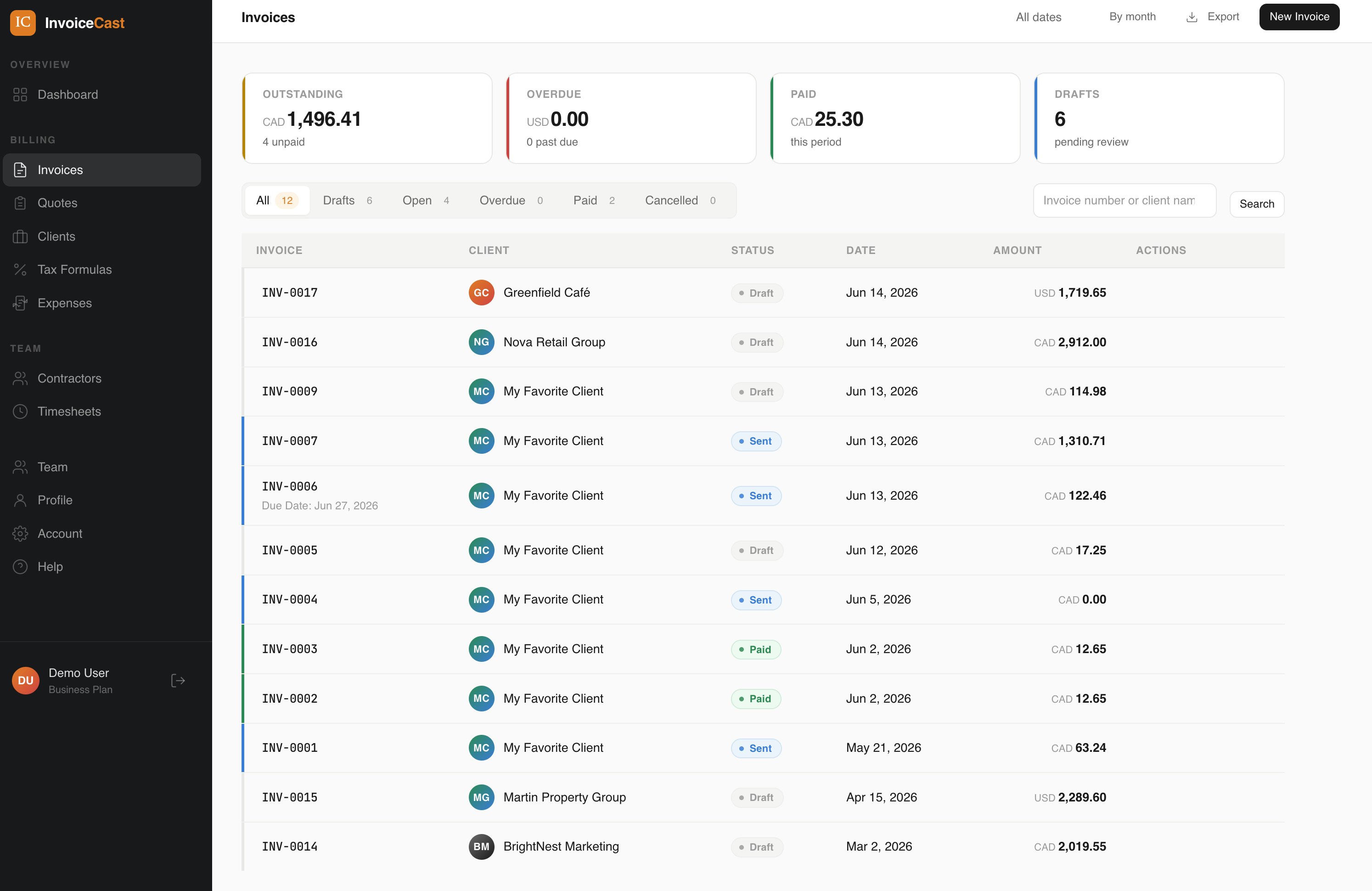1372x891 pixels.
Task: Click the logout arrow icon
Action: [x=178, y=681]
